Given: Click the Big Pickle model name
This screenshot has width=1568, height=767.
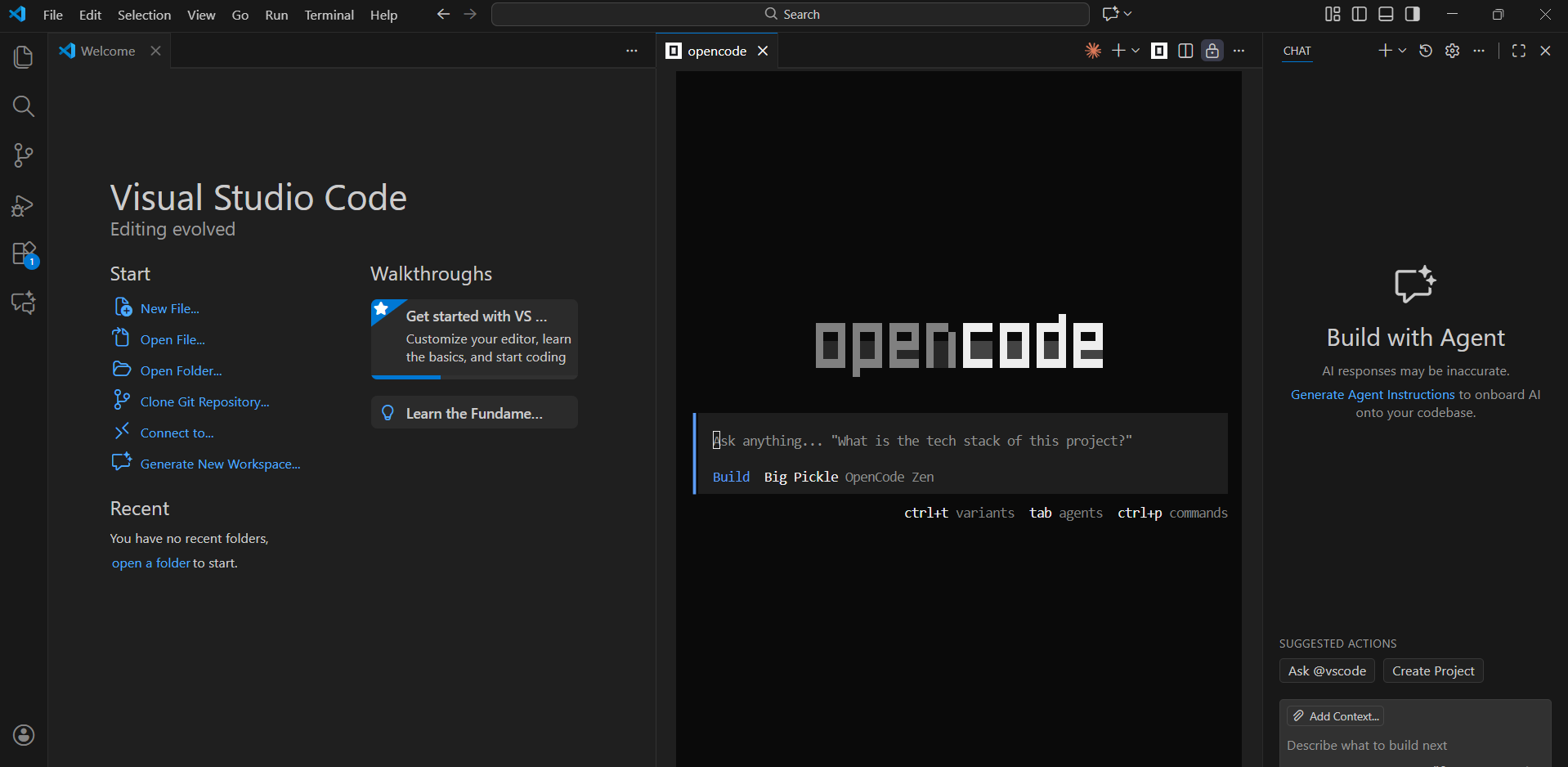Looking at the screenshot, I should pyautogui.click(x=801, y=477).
